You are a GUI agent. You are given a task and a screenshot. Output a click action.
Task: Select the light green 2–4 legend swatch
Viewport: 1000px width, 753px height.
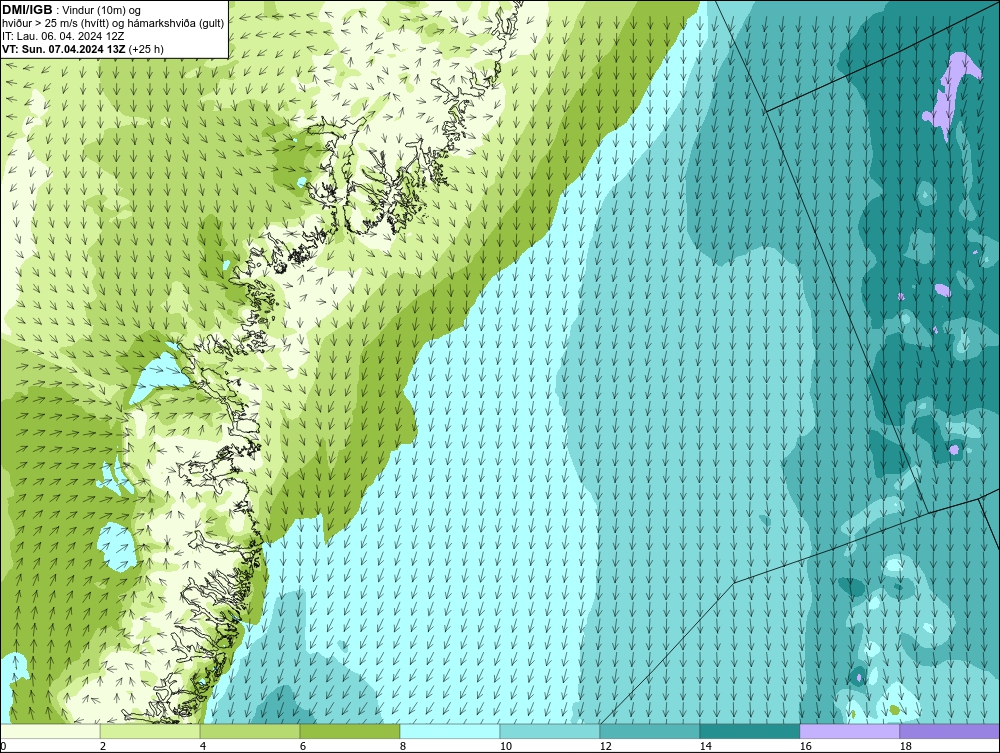click(x=150, y=731)
